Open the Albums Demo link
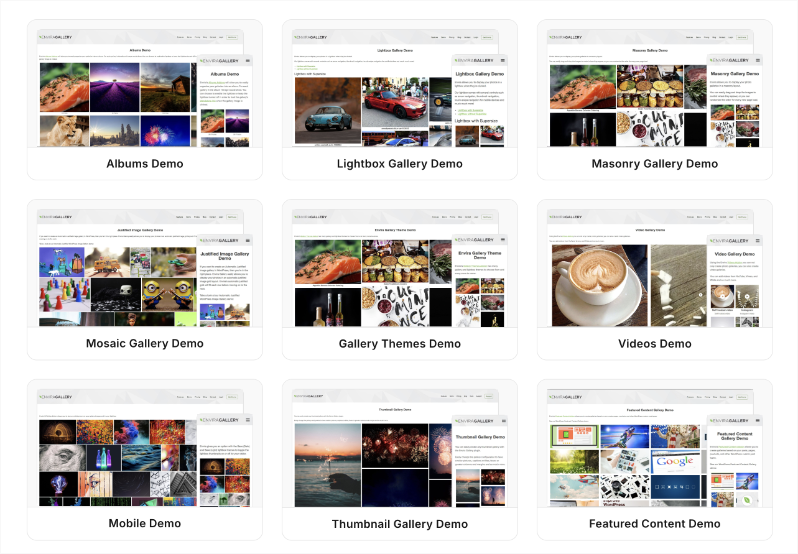The width and height of the screenshot is (798, 554). tap(145, 164)
